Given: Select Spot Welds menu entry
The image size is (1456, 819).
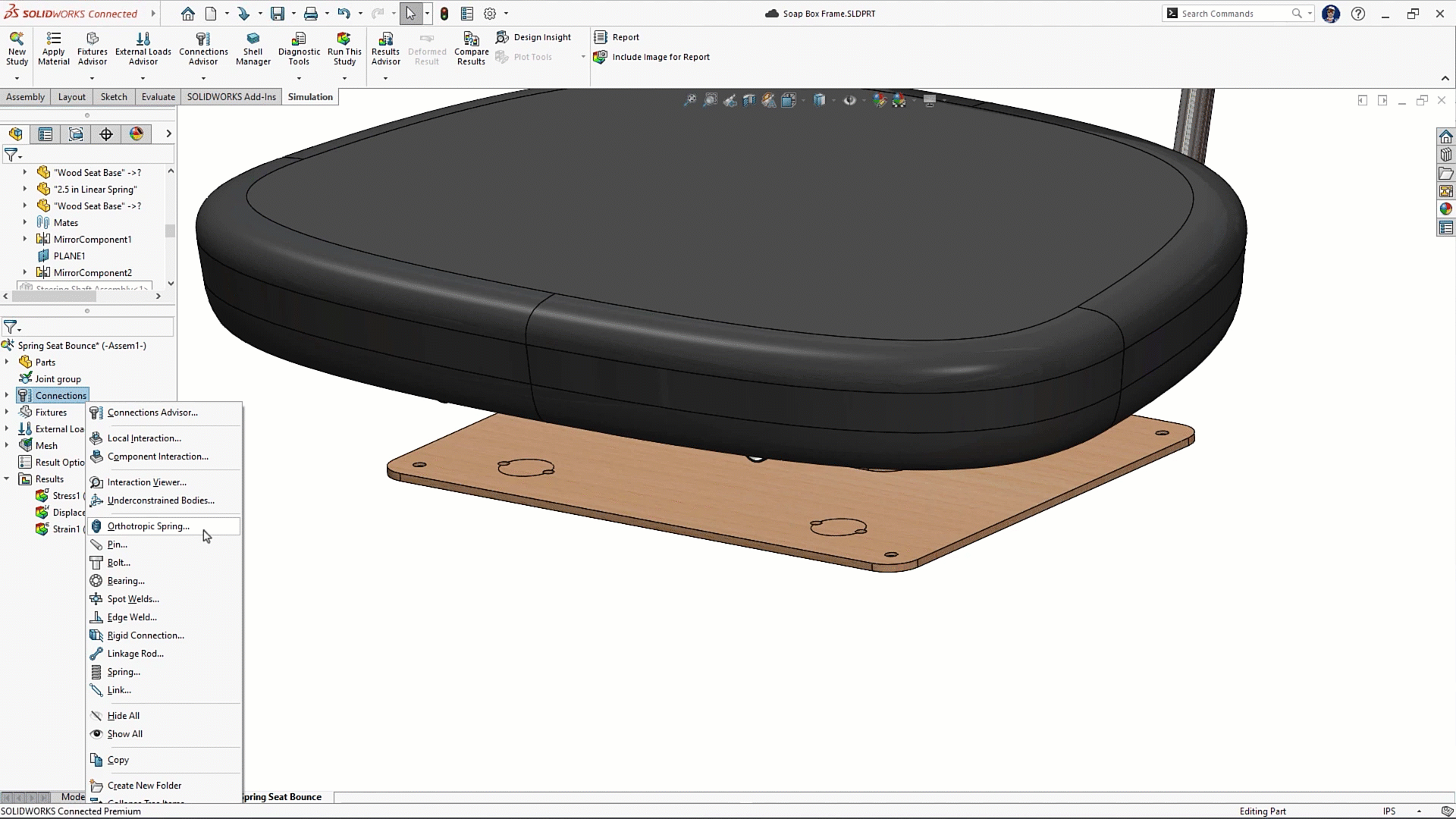Looking at the screenshot, I should pos(164,599).
